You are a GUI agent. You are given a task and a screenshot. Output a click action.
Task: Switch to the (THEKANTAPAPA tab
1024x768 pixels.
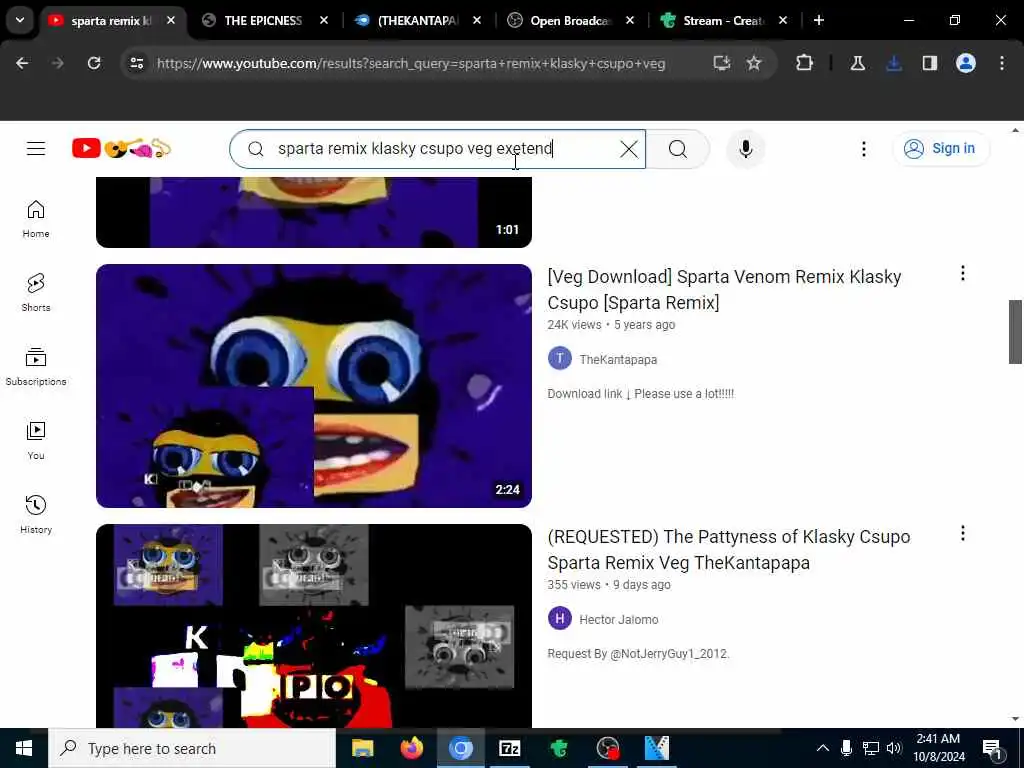click(x=418, y=20)
